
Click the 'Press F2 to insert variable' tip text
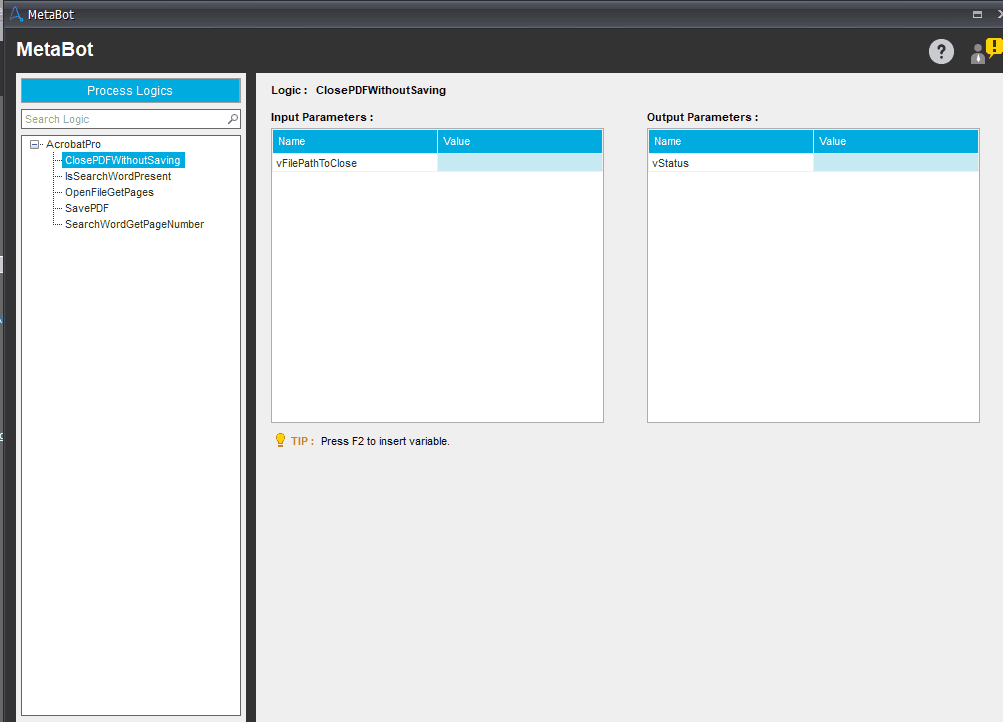coord(385,441)
